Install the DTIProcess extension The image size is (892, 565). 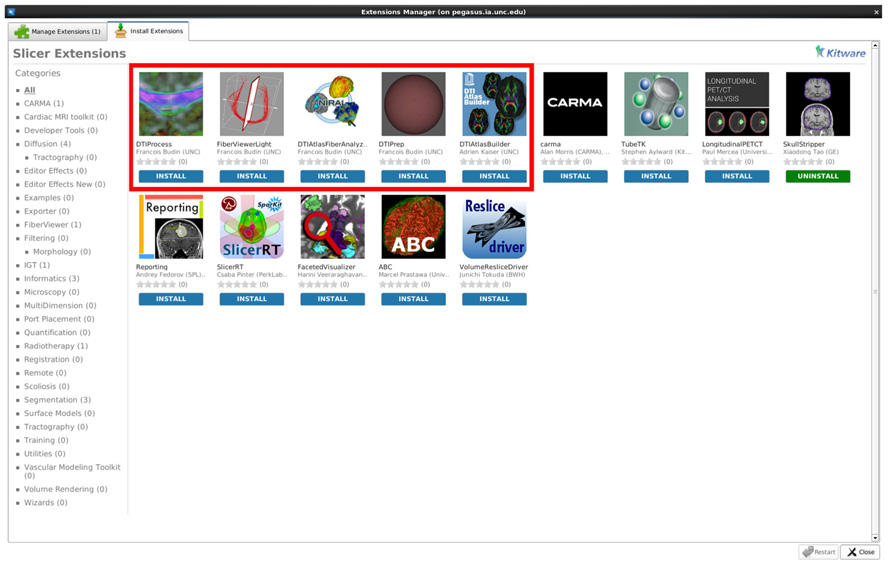tap(171, 176)
